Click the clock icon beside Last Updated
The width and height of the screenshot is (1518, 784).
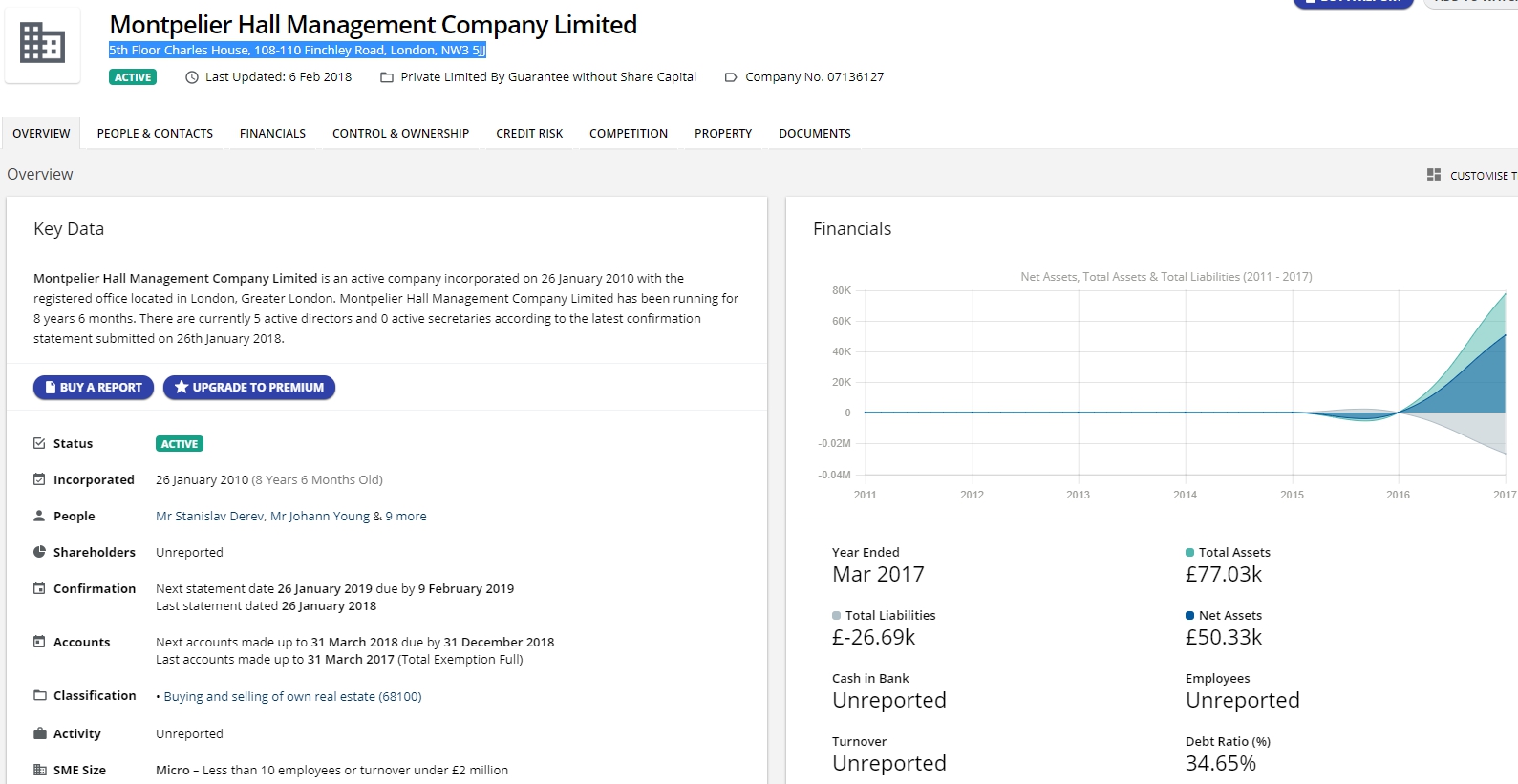tap(192, 77)
